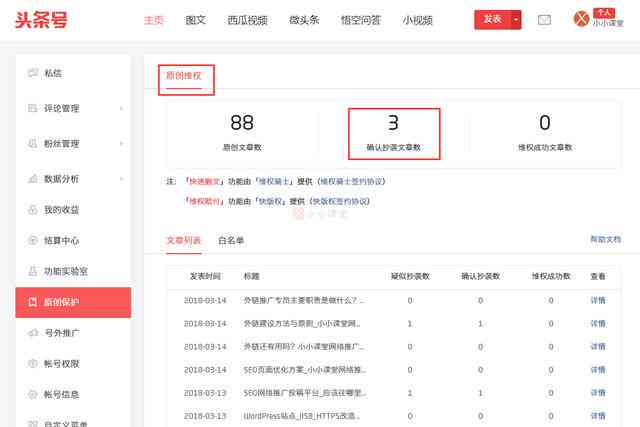The height and width of the screenshot is (427, 640).
Task: Click article title 外链还有用吗
Action: [x=304, y=347]
